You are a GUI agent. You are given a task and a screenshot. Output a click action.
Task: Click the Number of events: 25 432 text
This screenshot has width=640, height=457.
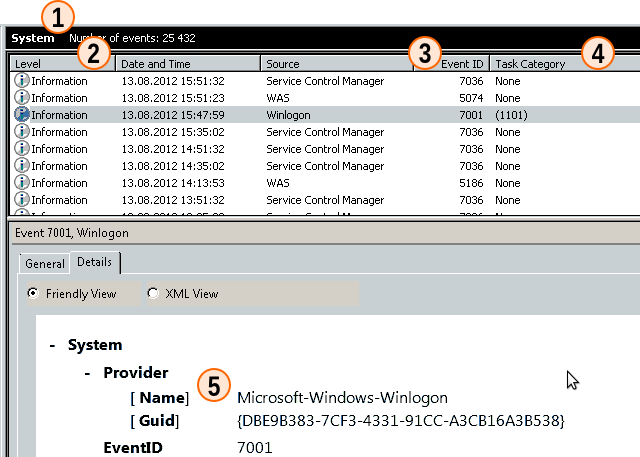pyautogui.click(x=132, y=38)
